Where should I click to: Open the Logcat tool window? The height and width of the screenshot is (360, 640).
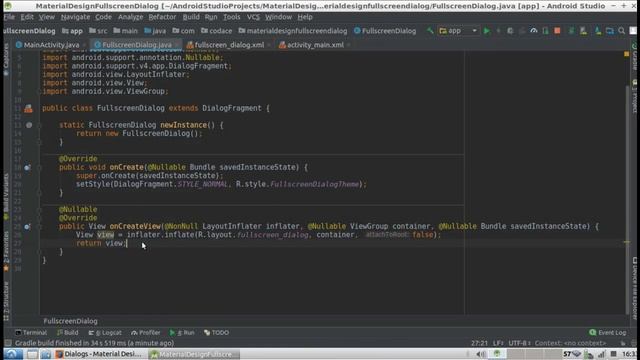pyautogui.click(x=105, y=333)
